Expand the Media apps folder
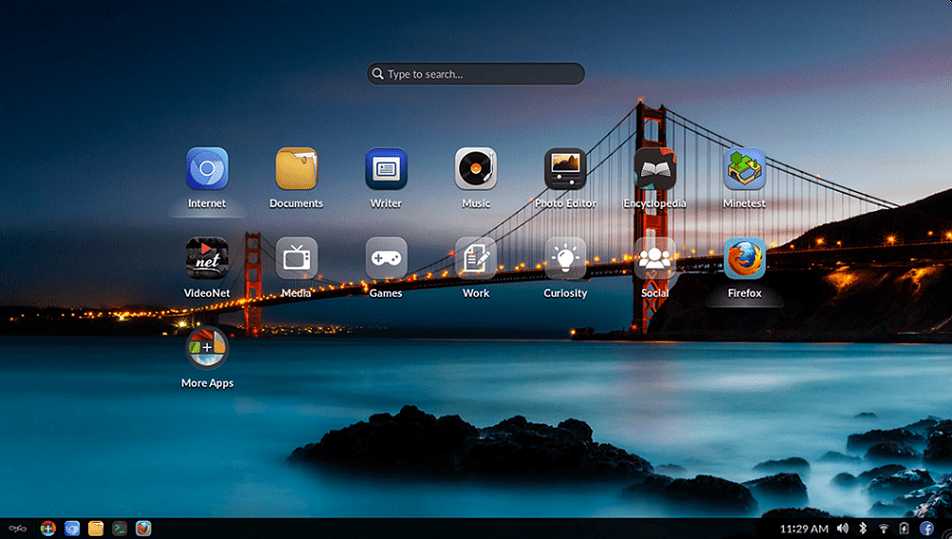 [x=296, y=258]
